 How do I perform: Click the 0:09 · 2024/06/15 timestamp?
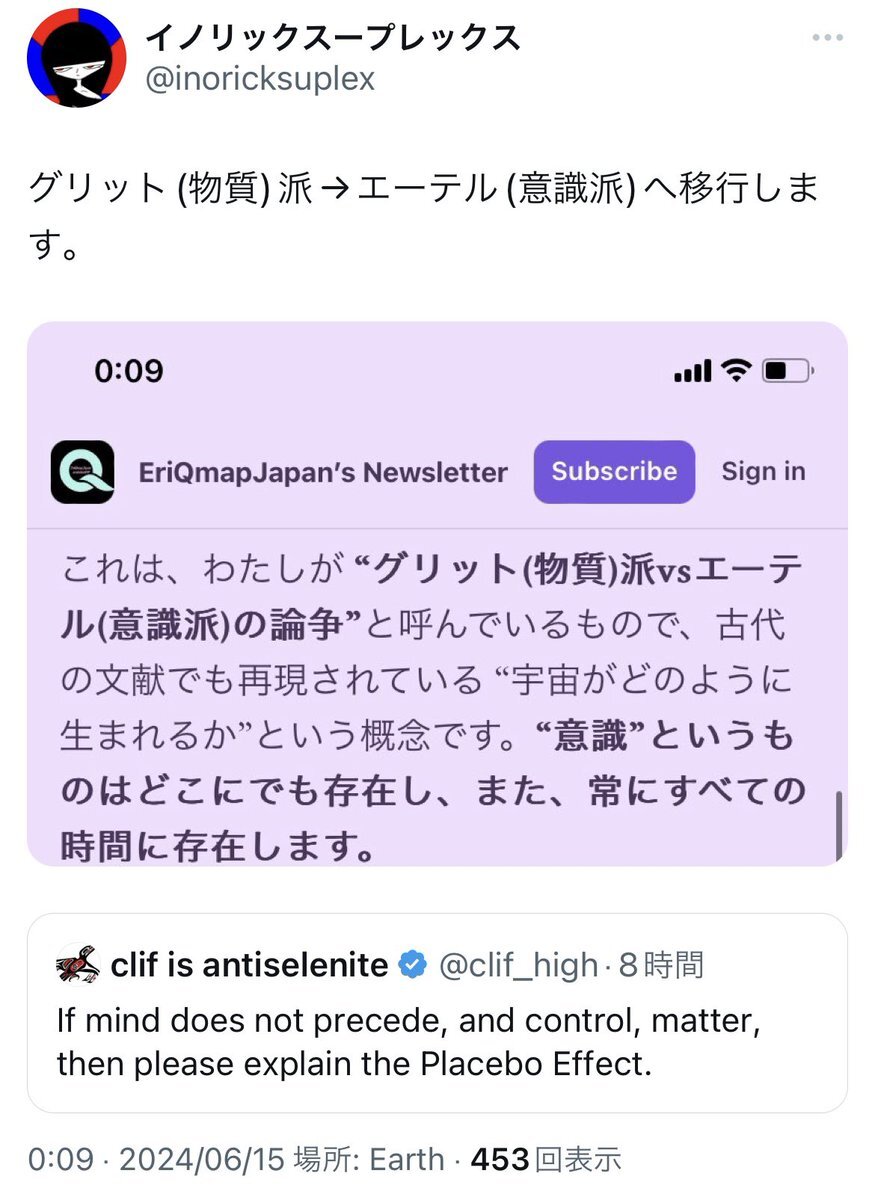(157, 1160)
